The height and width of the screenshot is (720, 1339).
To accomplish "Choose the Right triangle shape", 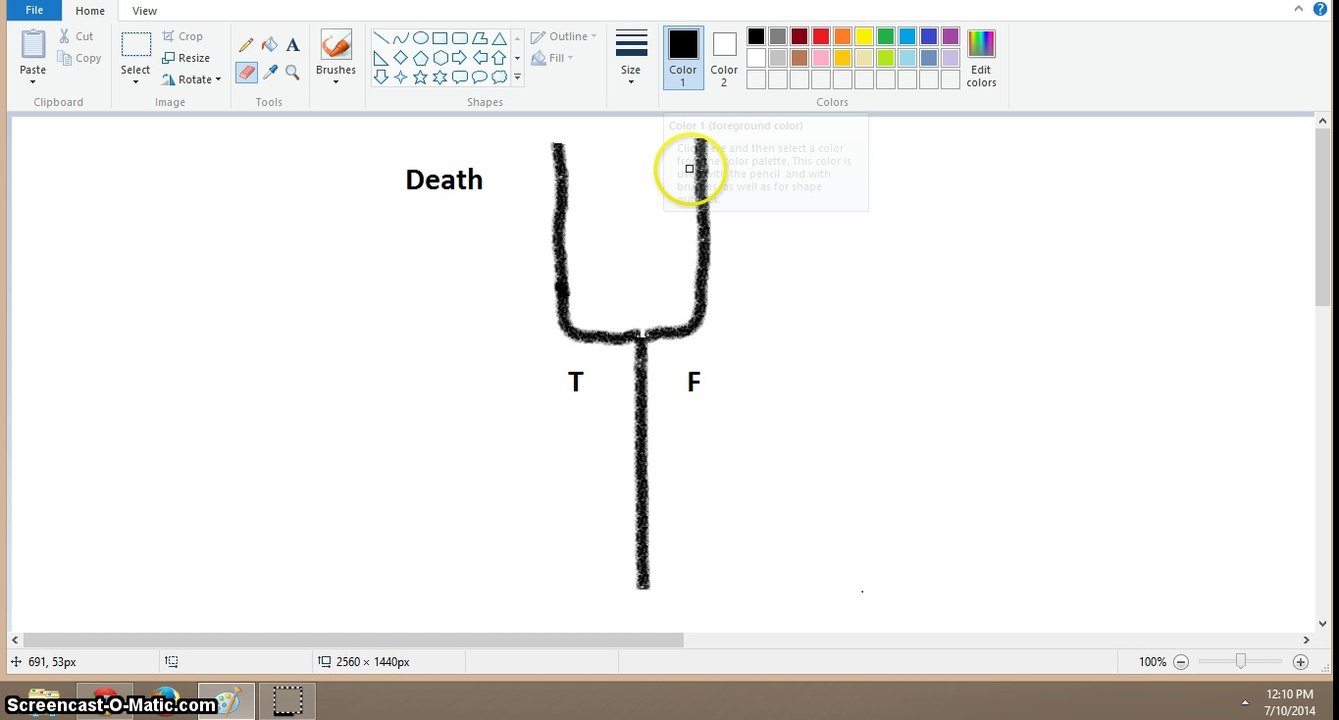I will tap(381, 58).
